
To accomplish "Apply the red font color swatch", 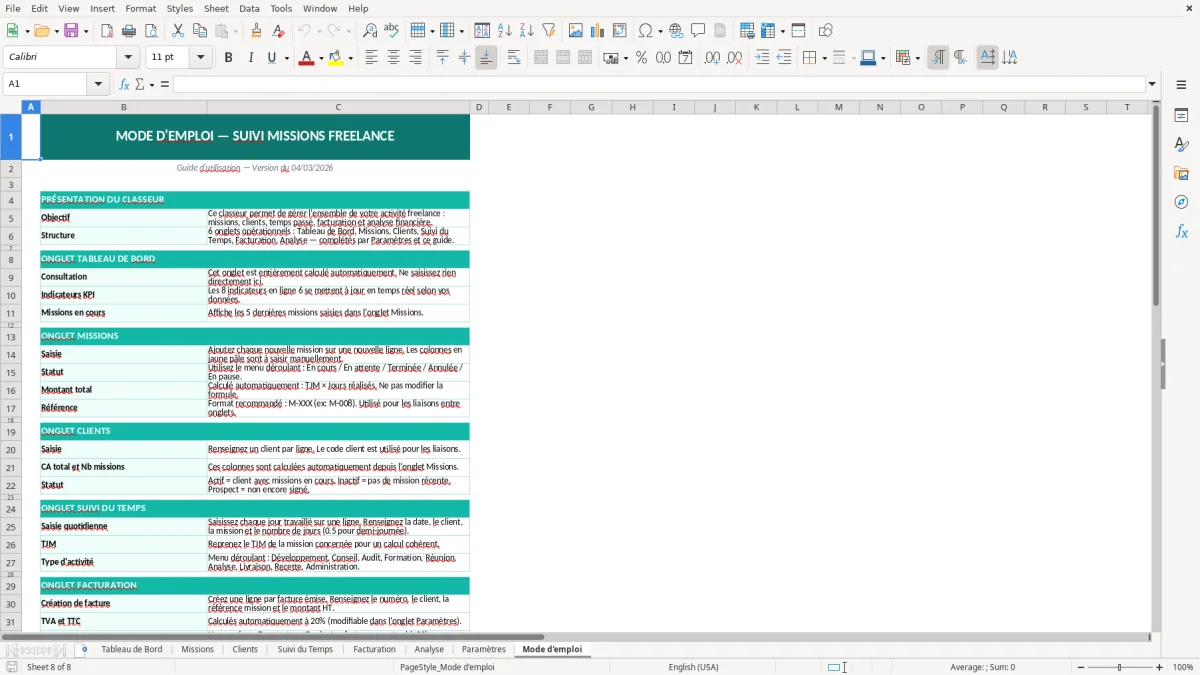I will pos(305,58).
